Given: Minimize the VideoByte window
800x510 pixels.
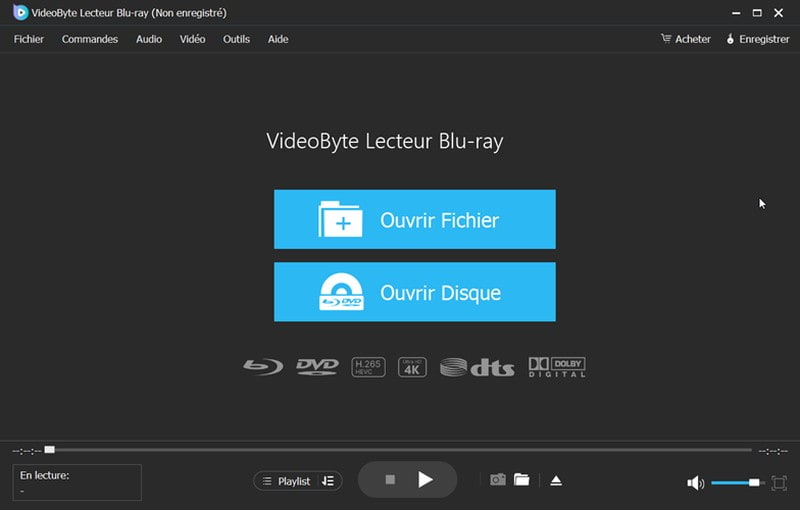Looking at the screenshot, I should click(736, 13).
